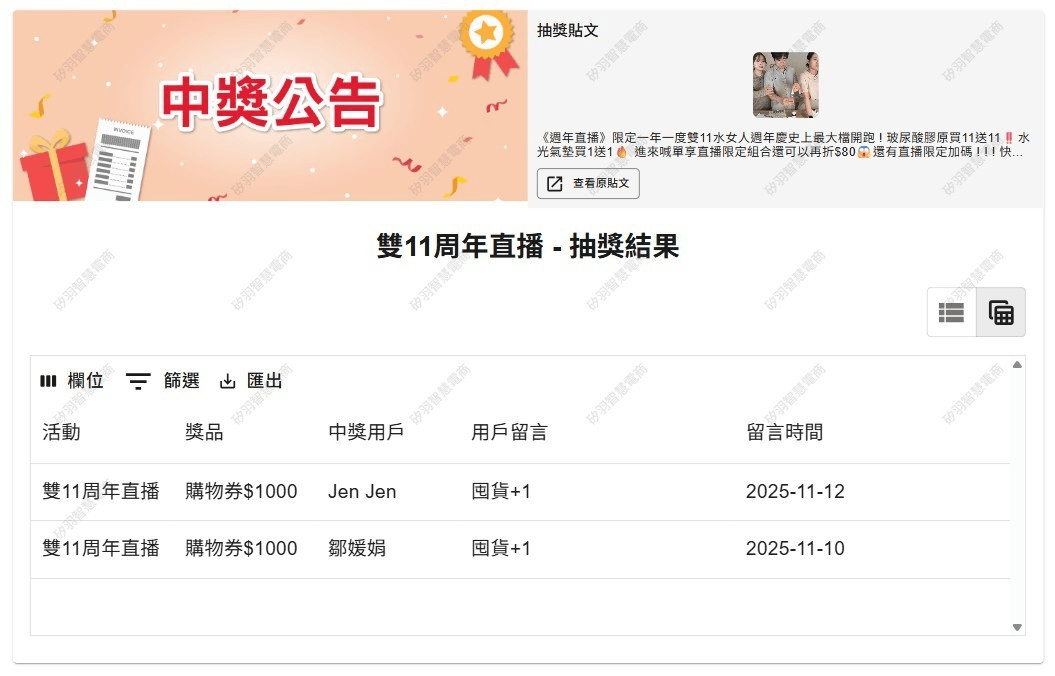Switch to the list view icon

[951, 312]
